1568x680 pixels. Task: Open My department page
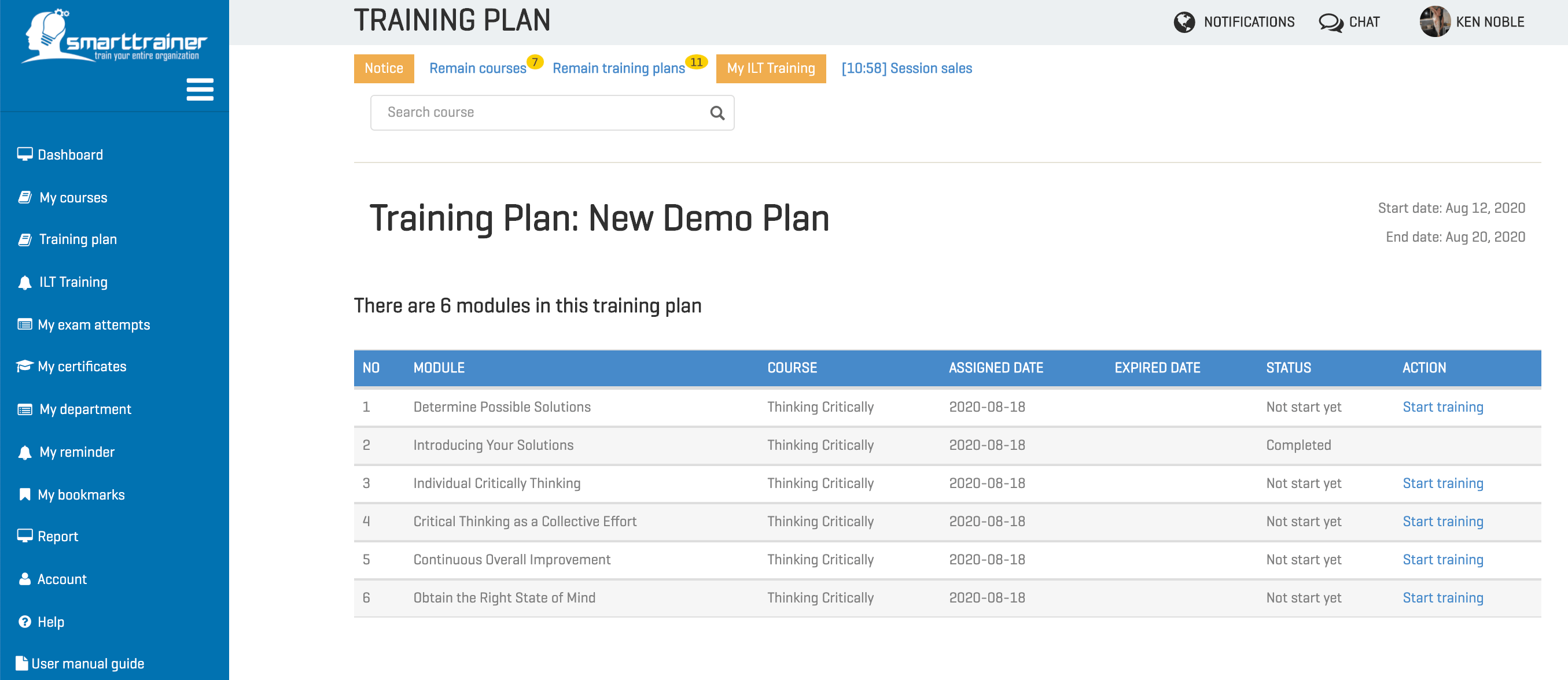85,409
